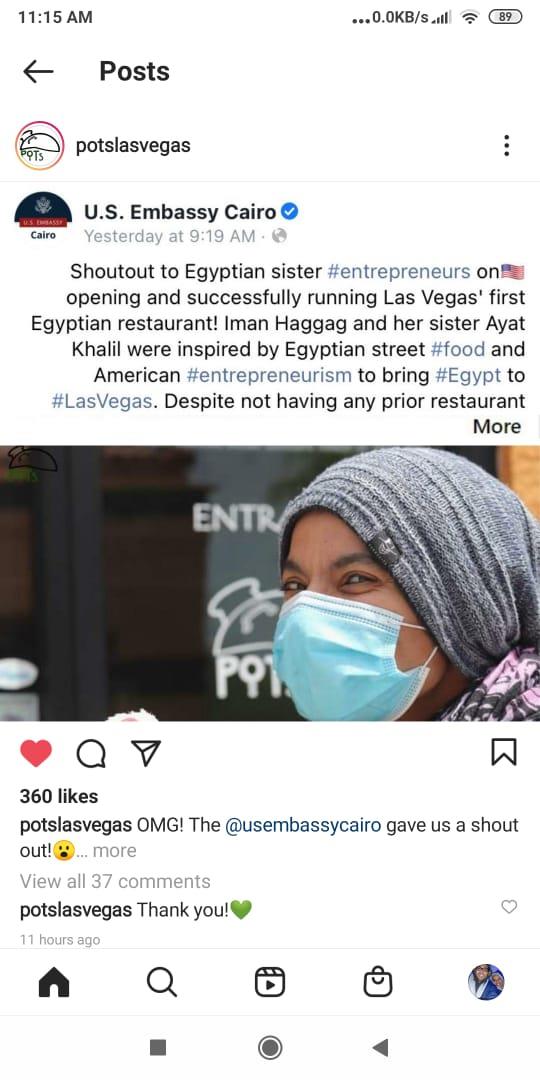
Task: Expand the caption with 'more'
Action: coord(114,851)
